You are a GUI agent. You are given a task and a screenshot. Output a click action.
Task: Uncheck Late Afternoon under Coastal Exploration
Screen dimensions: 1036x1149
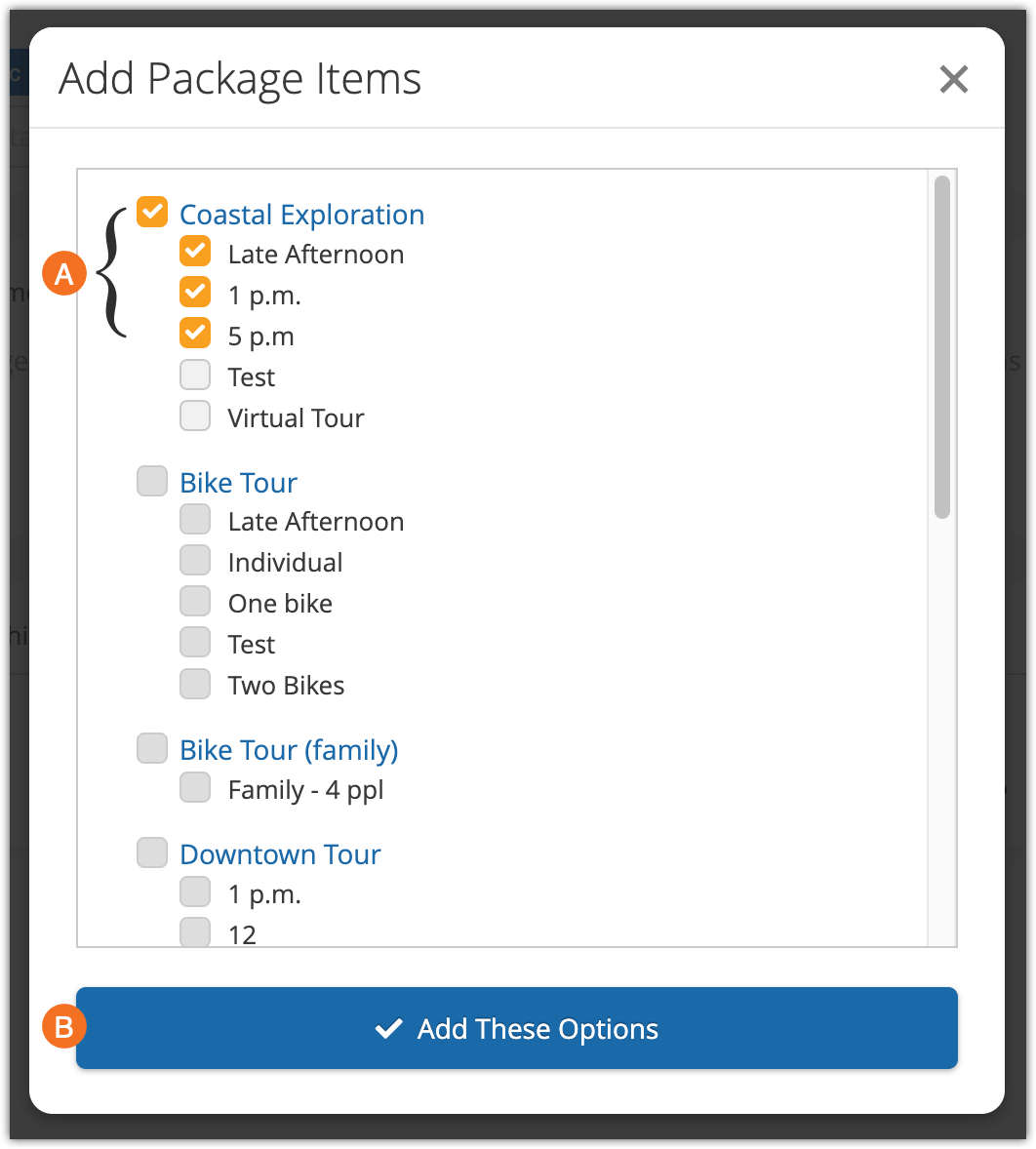click(x=195, y=252)
